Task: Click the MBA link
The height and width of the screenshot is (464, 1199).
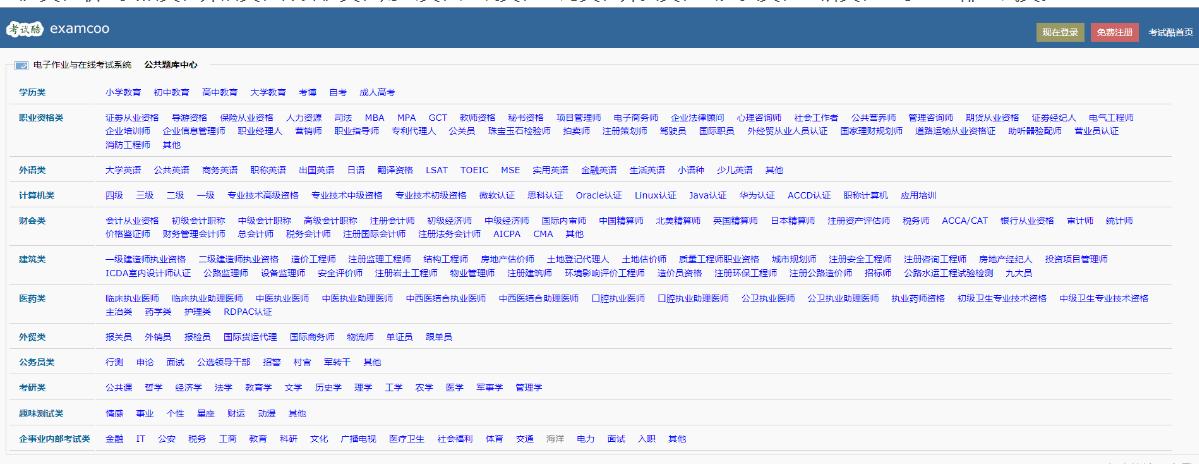Action: point(375,118)
